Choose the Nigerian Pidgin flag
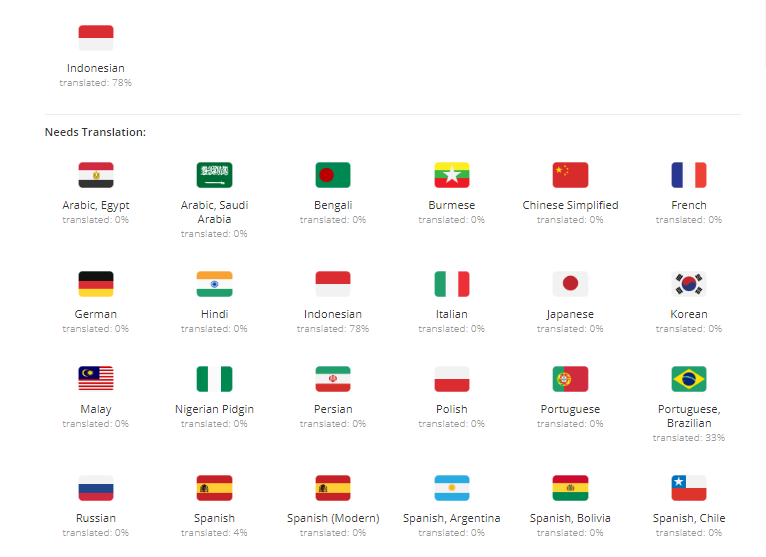Screen dimensions: 766x557 214,379
